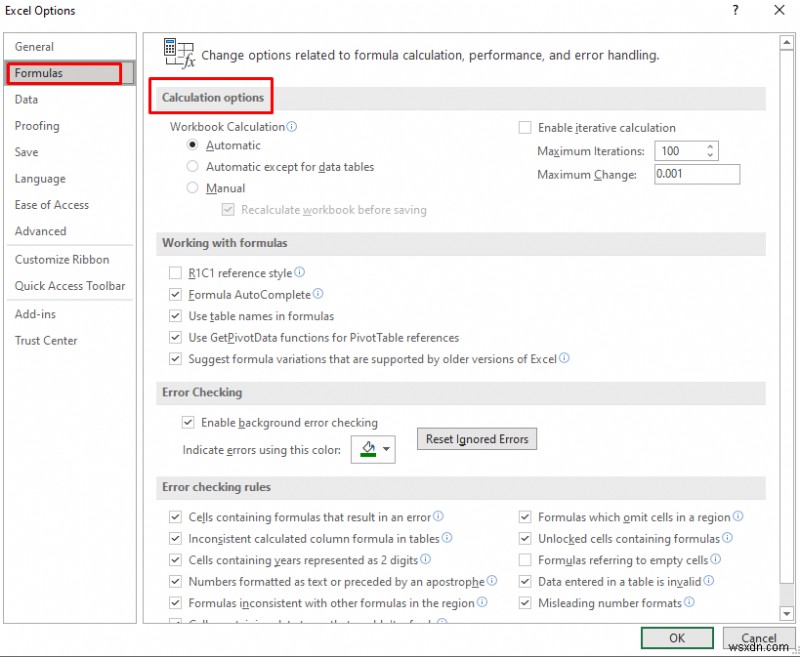Click scrollbar down arrow
800x657 pixels.
pos(786,614)
